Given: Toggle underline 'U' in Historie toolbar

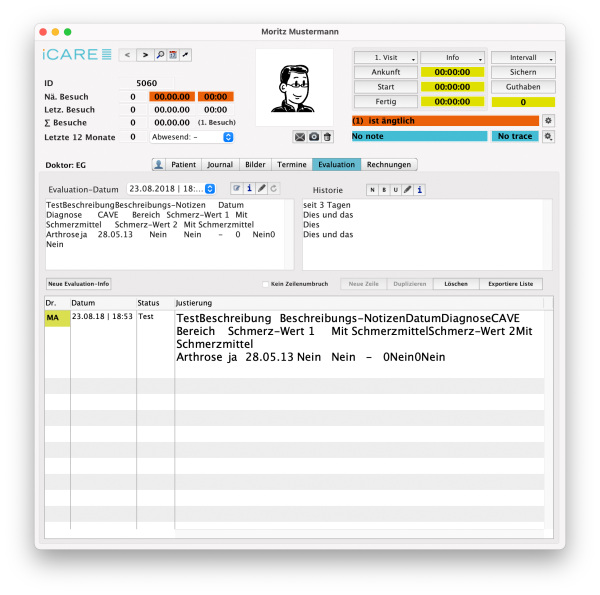Looking at the screenshot, I should coord(395,188).
